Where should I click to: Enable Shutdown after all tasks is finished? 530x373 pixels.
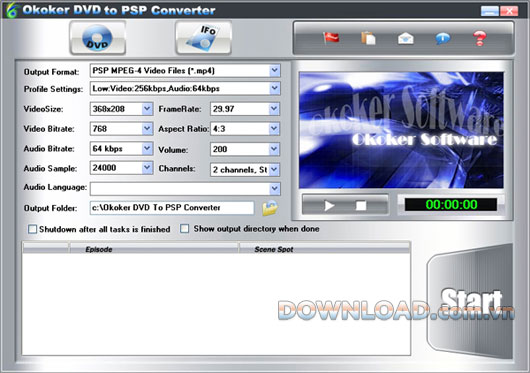(32, 229)
